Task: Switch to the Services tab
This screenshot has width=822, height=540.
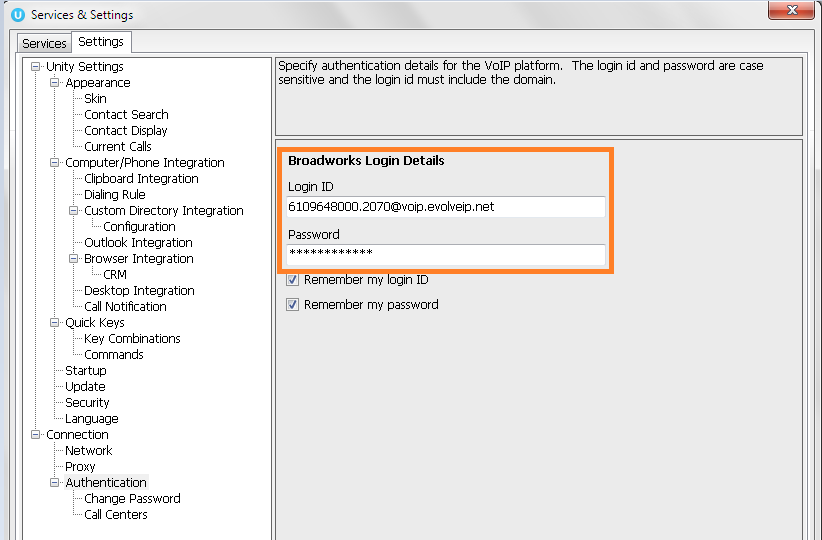Action: [x=44, y=43]
